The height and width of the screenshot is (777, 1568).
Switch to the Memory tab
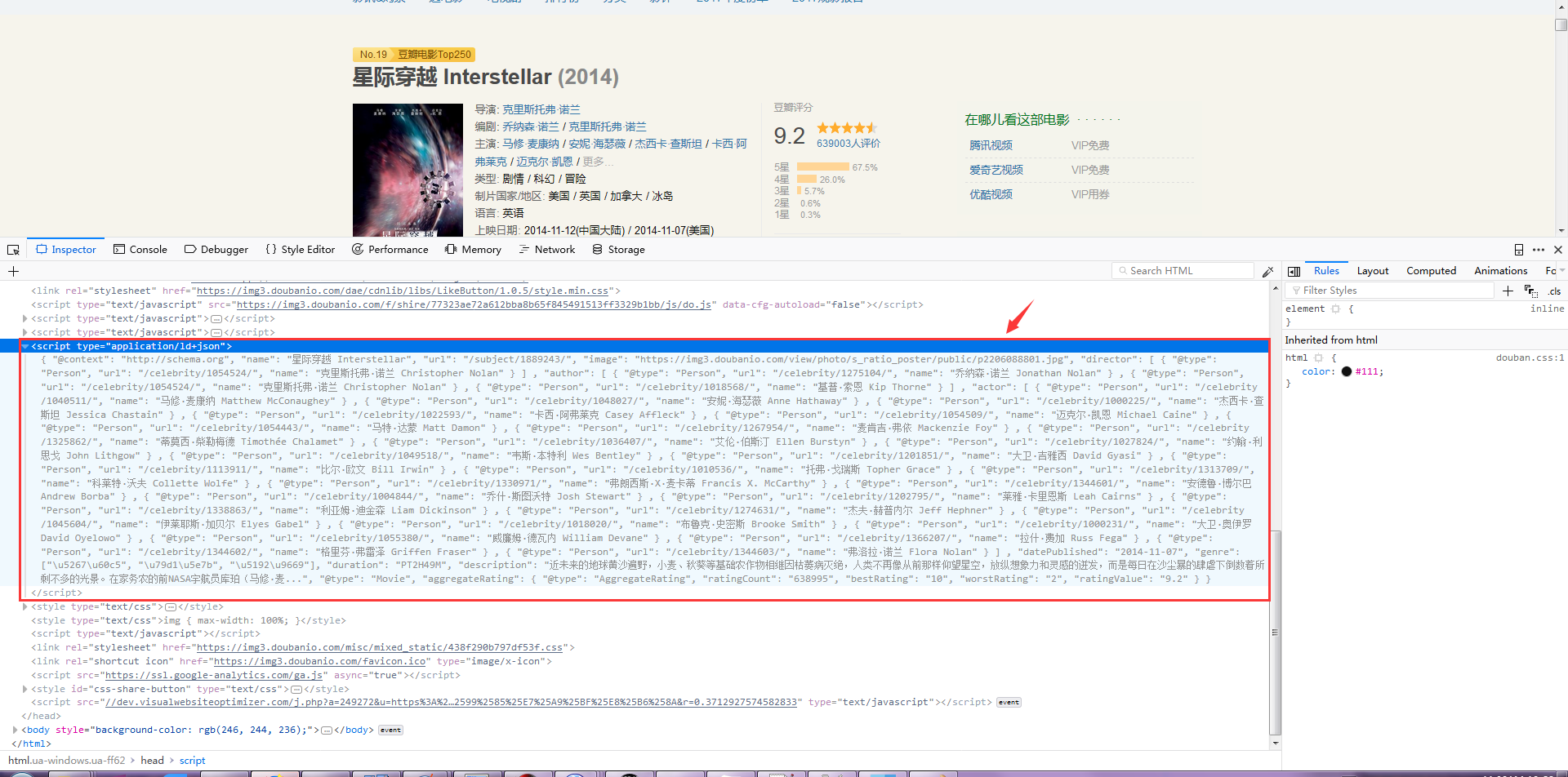point(473,250)
